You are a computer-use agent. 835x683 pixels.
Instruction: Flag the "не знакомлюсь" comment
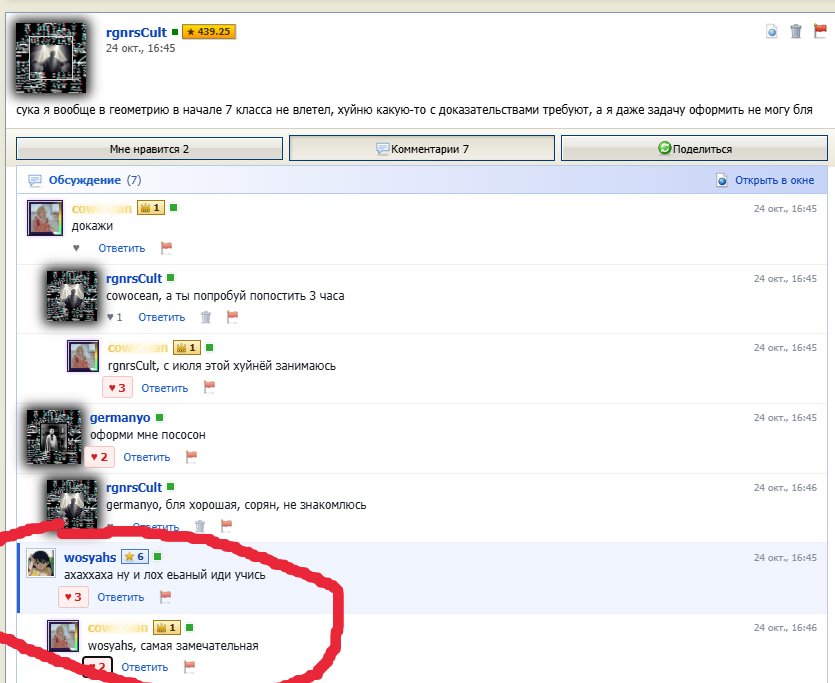226,526
